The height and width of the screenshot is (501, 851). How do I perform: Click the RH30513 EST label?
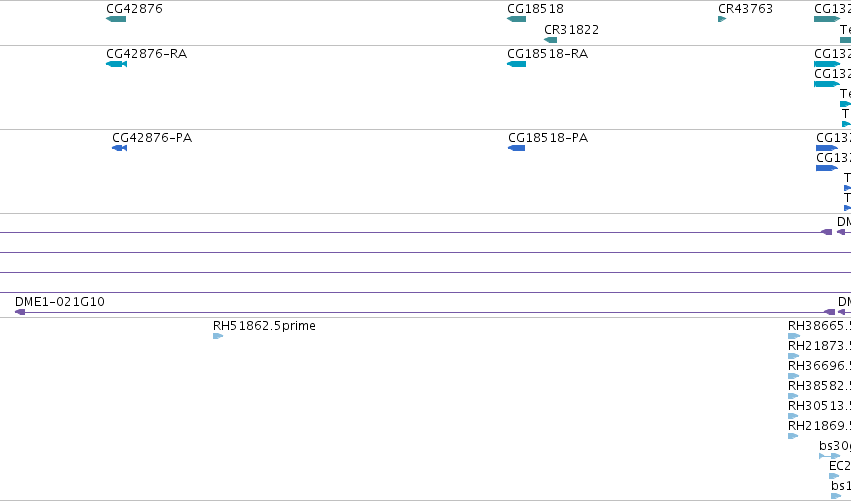(x=820, y=406)
